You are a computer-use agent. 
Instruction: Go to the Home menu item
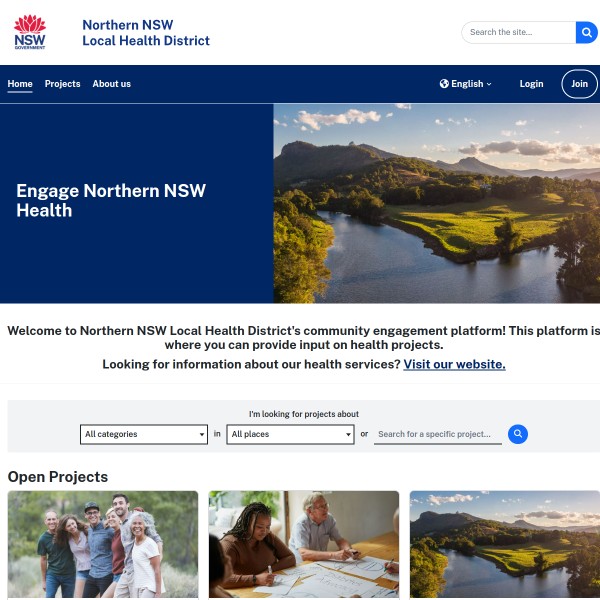click(20, 84)
